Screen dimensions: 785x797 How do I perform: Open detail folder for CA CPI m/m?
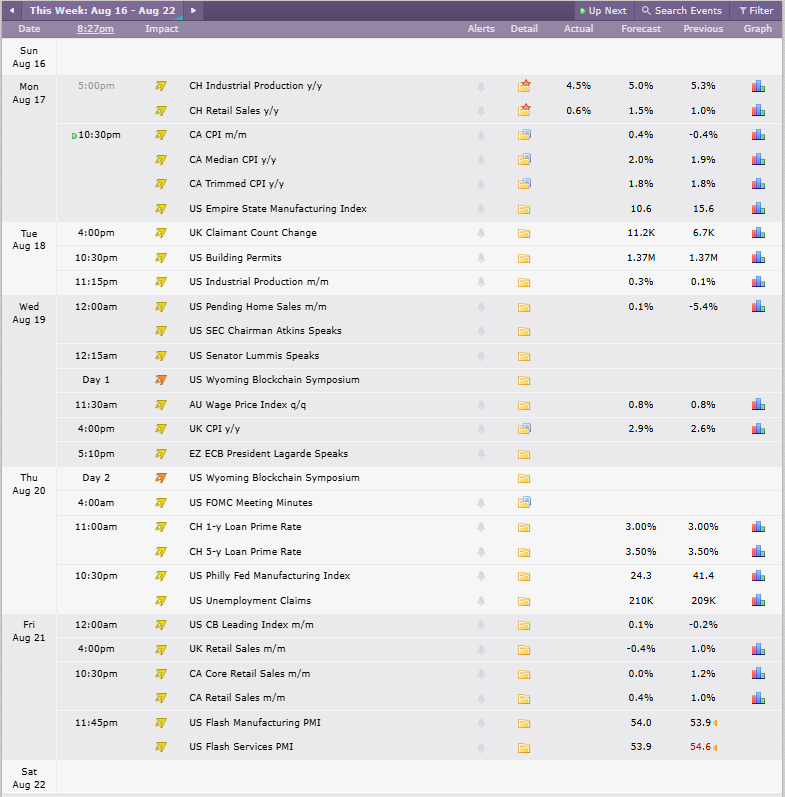click(x=524, y=135)
